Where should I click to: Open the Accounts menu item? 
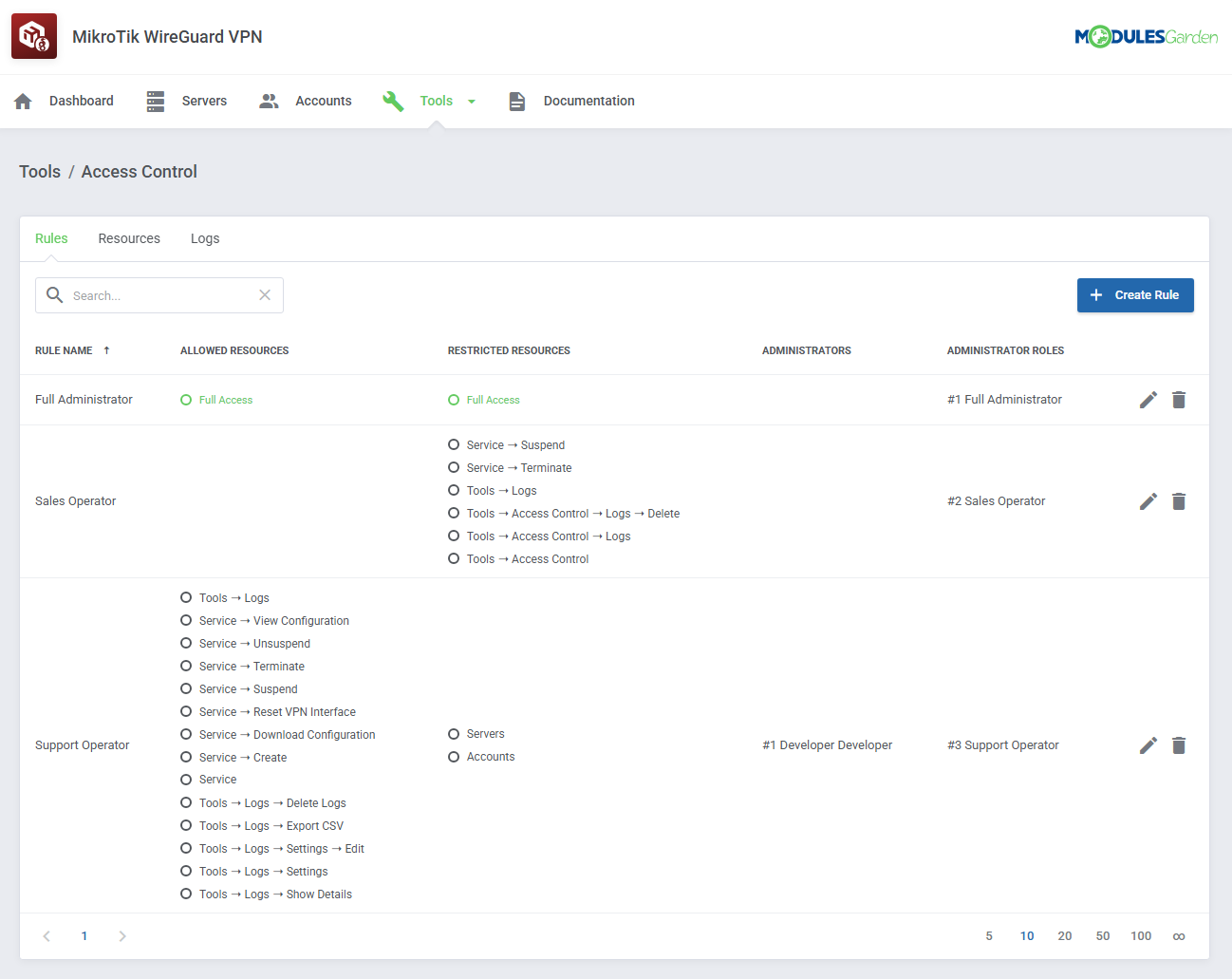coord(306,102)
